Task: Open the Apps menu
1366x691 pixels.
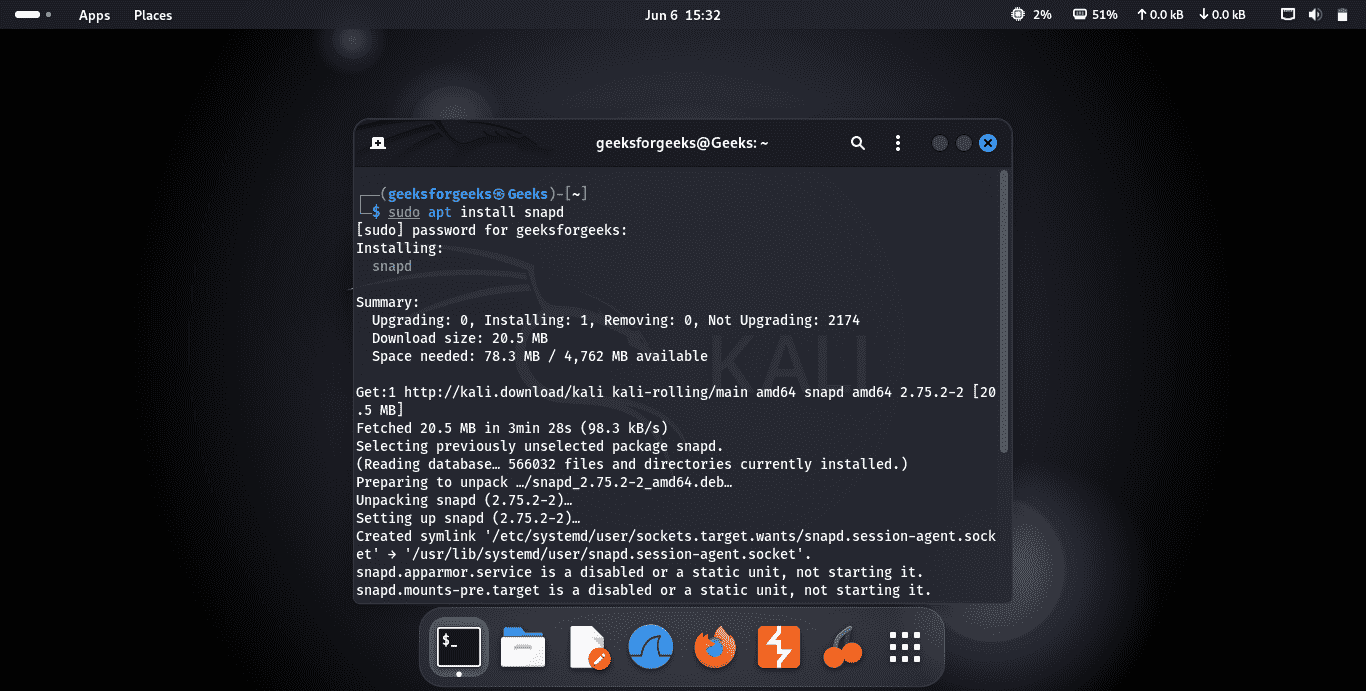Action: (94, 15)
